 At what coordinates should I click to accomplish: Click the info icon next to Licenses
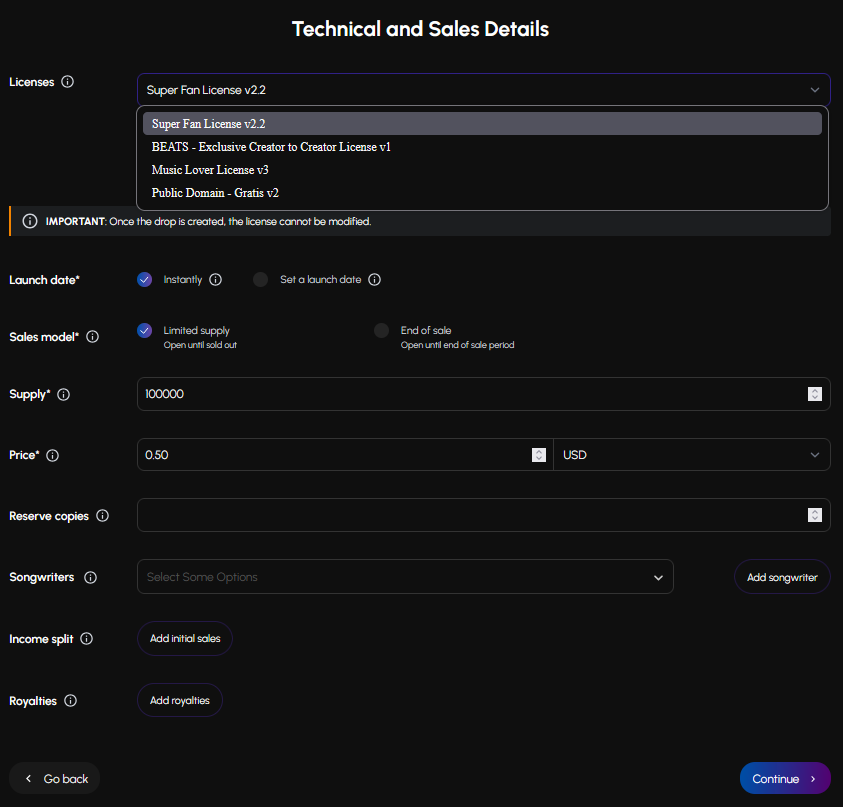point(68,82)
